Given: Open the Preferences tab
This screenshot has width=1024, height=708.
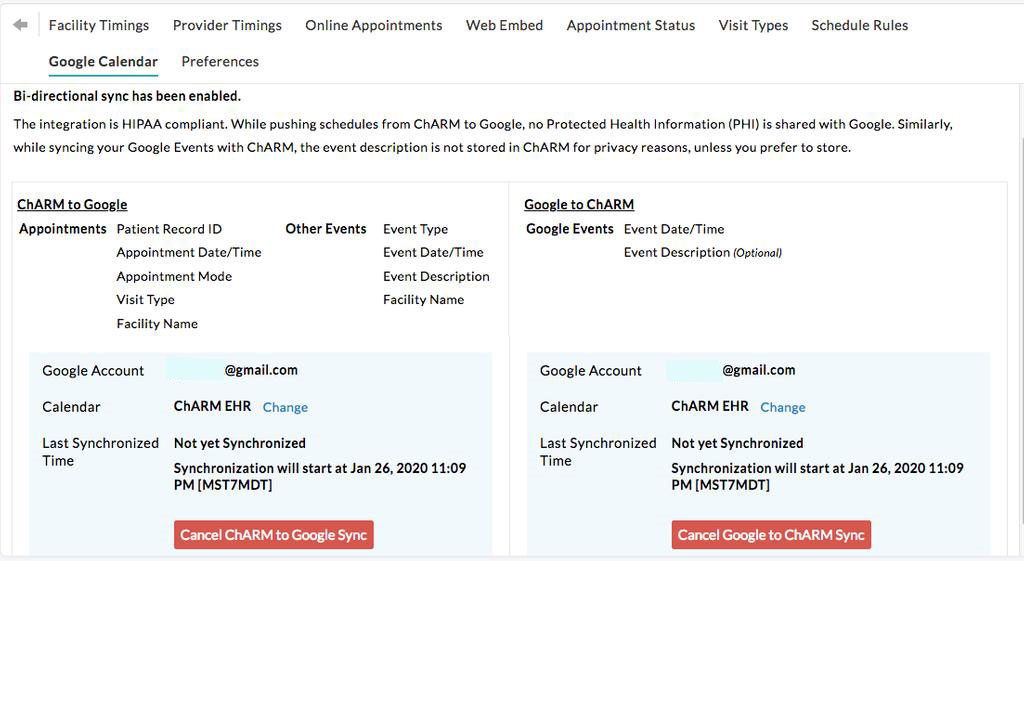Looking at the screenshot, I should pyautogui.click(x=219, y=61).
